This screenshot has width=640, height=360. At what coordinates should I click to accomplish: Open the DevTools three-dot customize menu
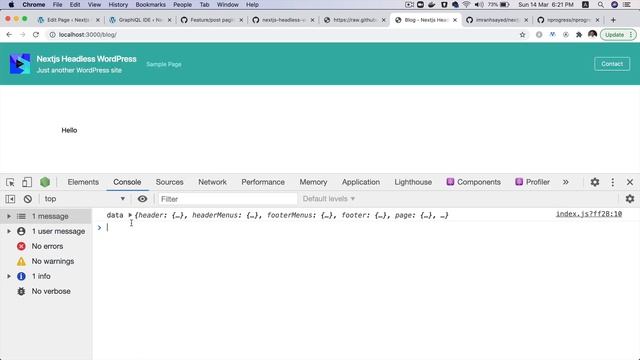tap(612, 182)
